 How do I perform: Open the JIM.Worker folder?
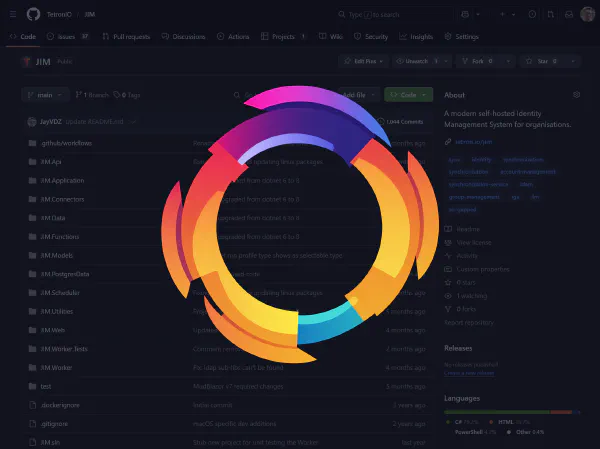(56, 367)
